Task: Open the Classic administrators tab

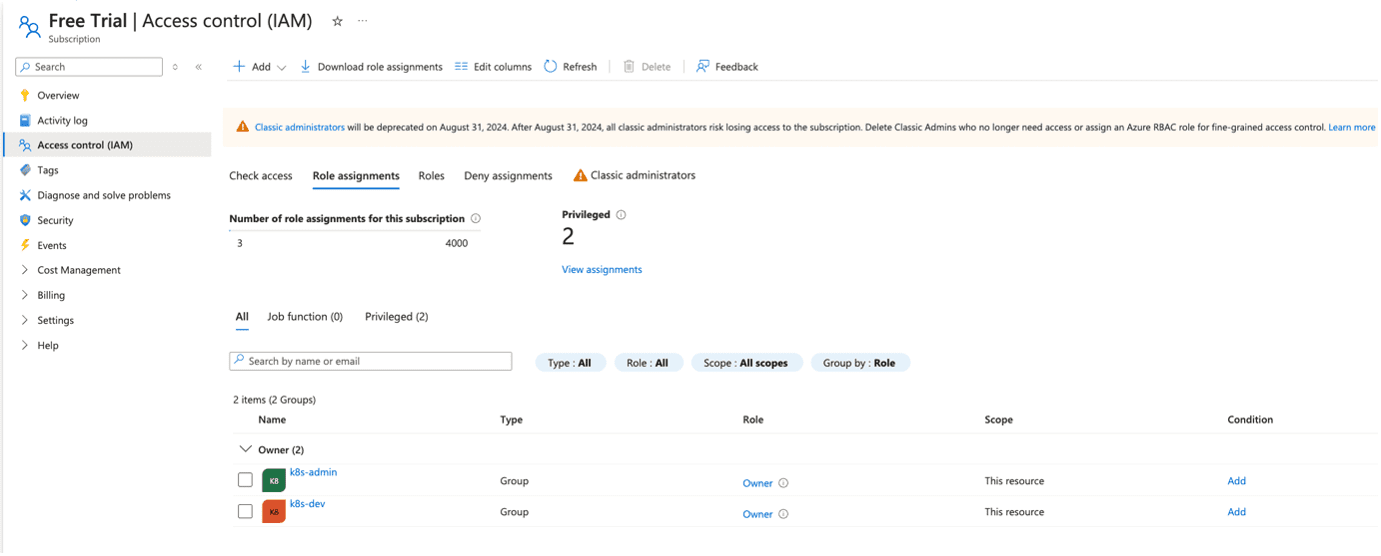Action: [x=634, y=175]
